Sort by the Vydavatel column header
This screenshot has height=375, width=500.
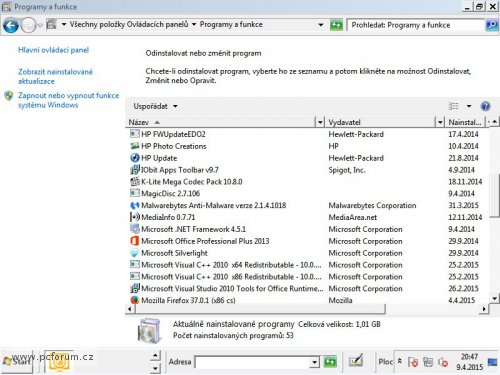pos(381,122)
